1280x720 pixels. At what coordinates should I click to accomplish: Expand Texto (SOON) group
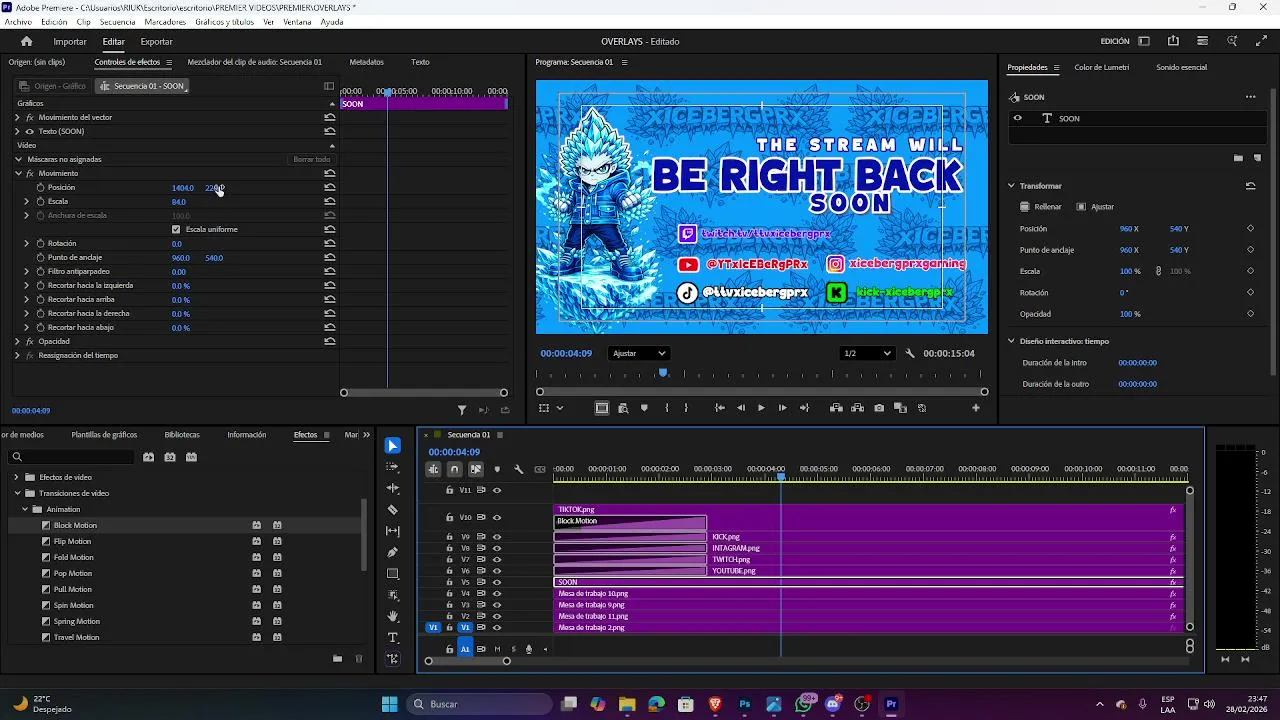tap(17, 132)
